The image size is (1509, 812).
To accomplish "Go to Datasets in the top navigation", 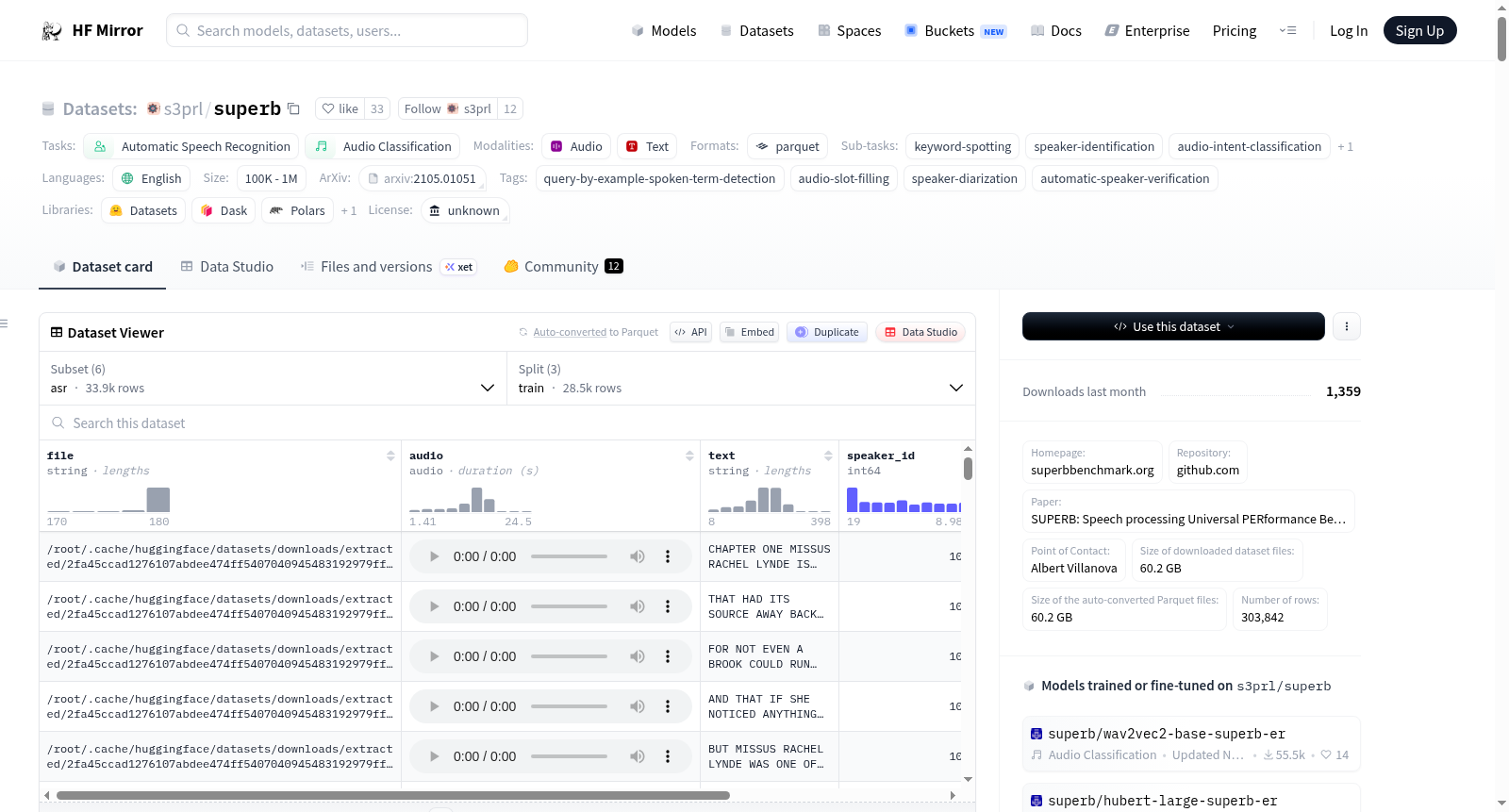I will tap(756, 31).
